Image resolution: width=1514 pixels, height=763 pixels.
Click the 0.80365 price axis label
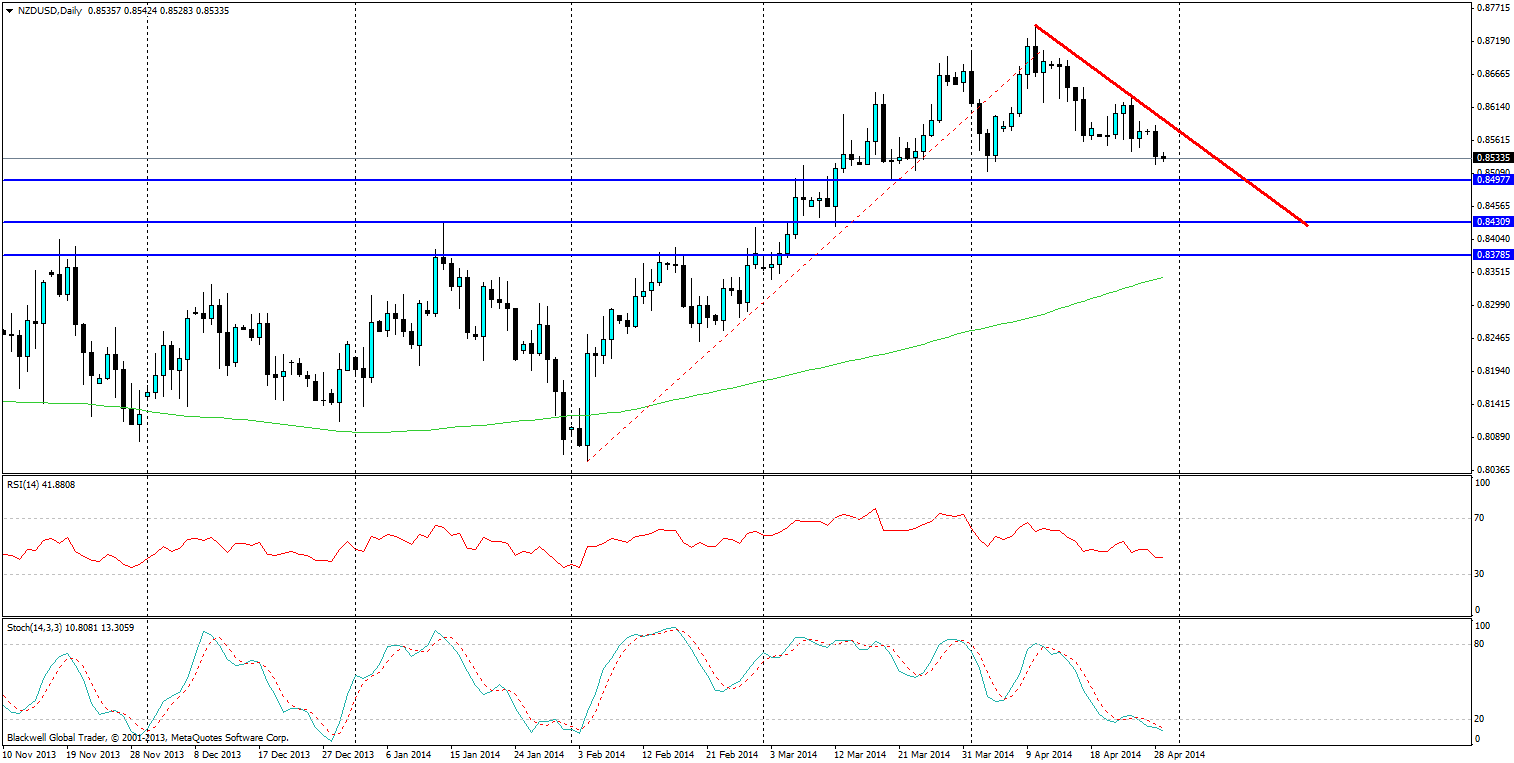click(x=1493, y=470)
